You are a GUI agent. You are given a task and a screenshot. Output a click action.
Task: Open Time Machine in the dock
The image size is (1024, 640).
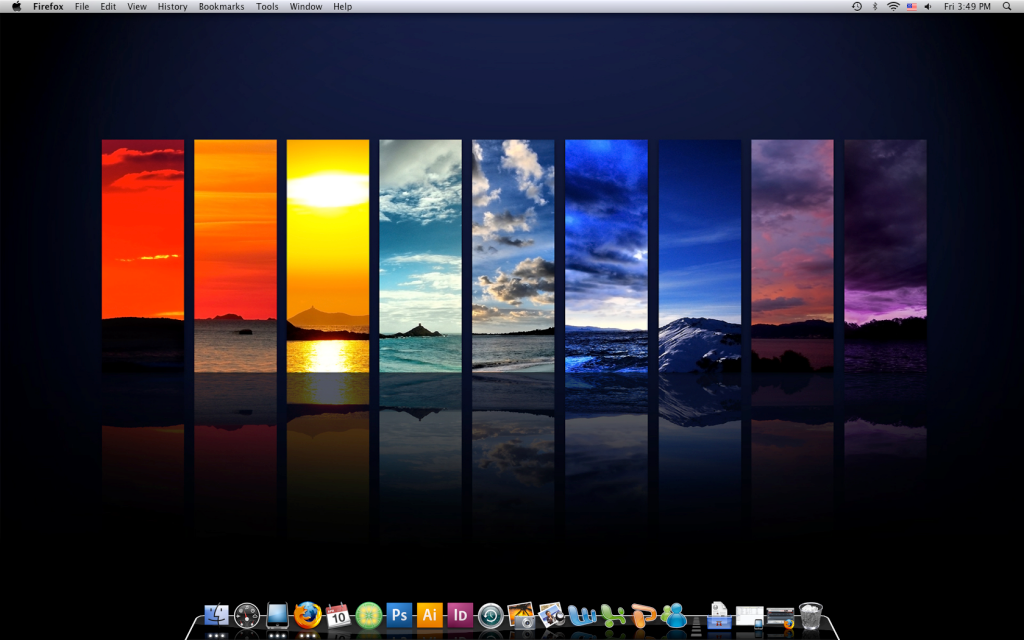pos(490,616)
